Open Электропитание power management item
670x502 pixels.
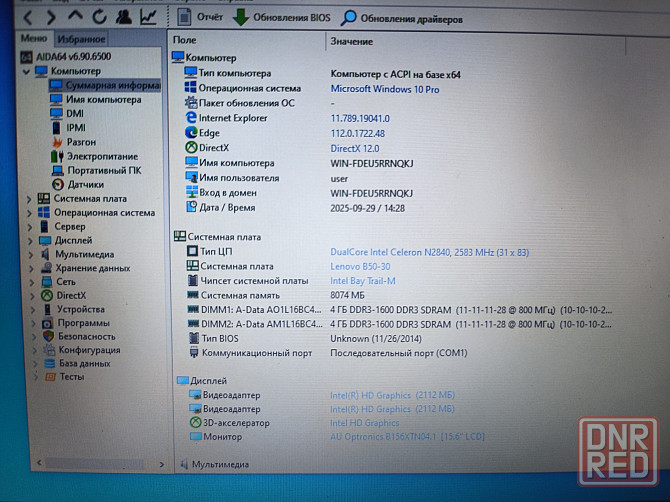click(x=101, y=156)
